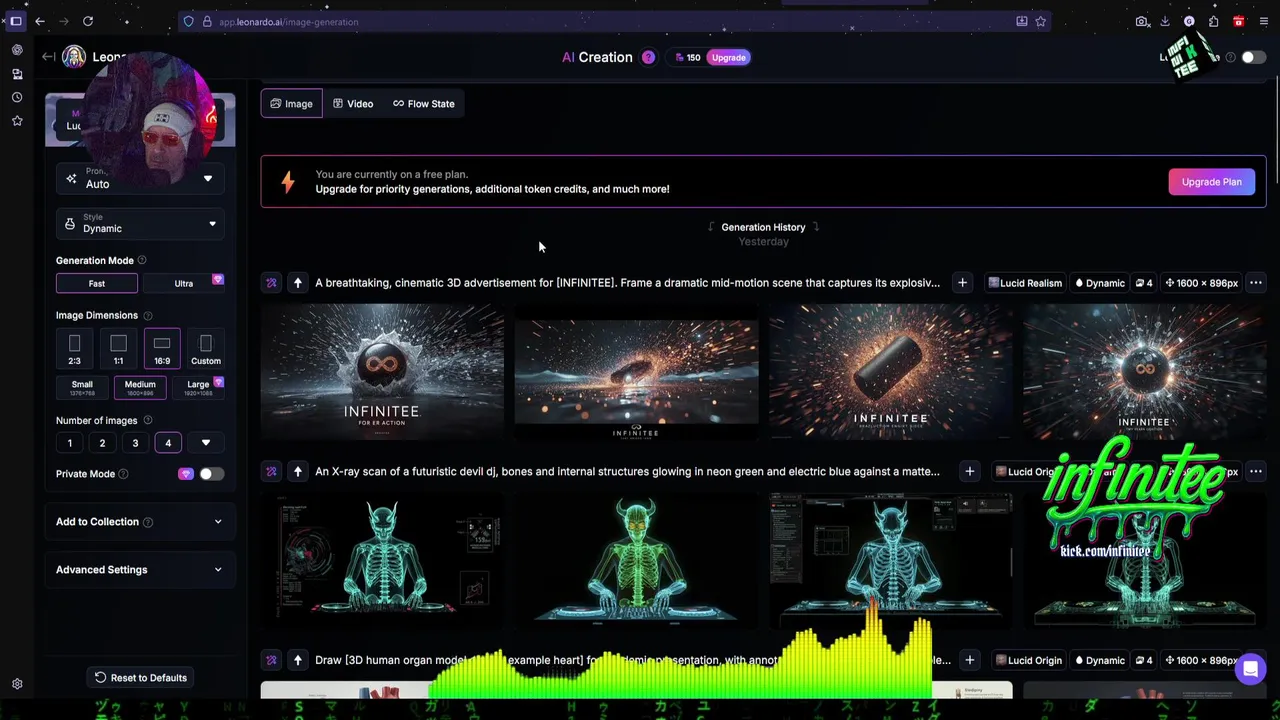This screenshot has width=1280, height=720.
Task: Set number of images to 2
Action: [x=102, y=443]
